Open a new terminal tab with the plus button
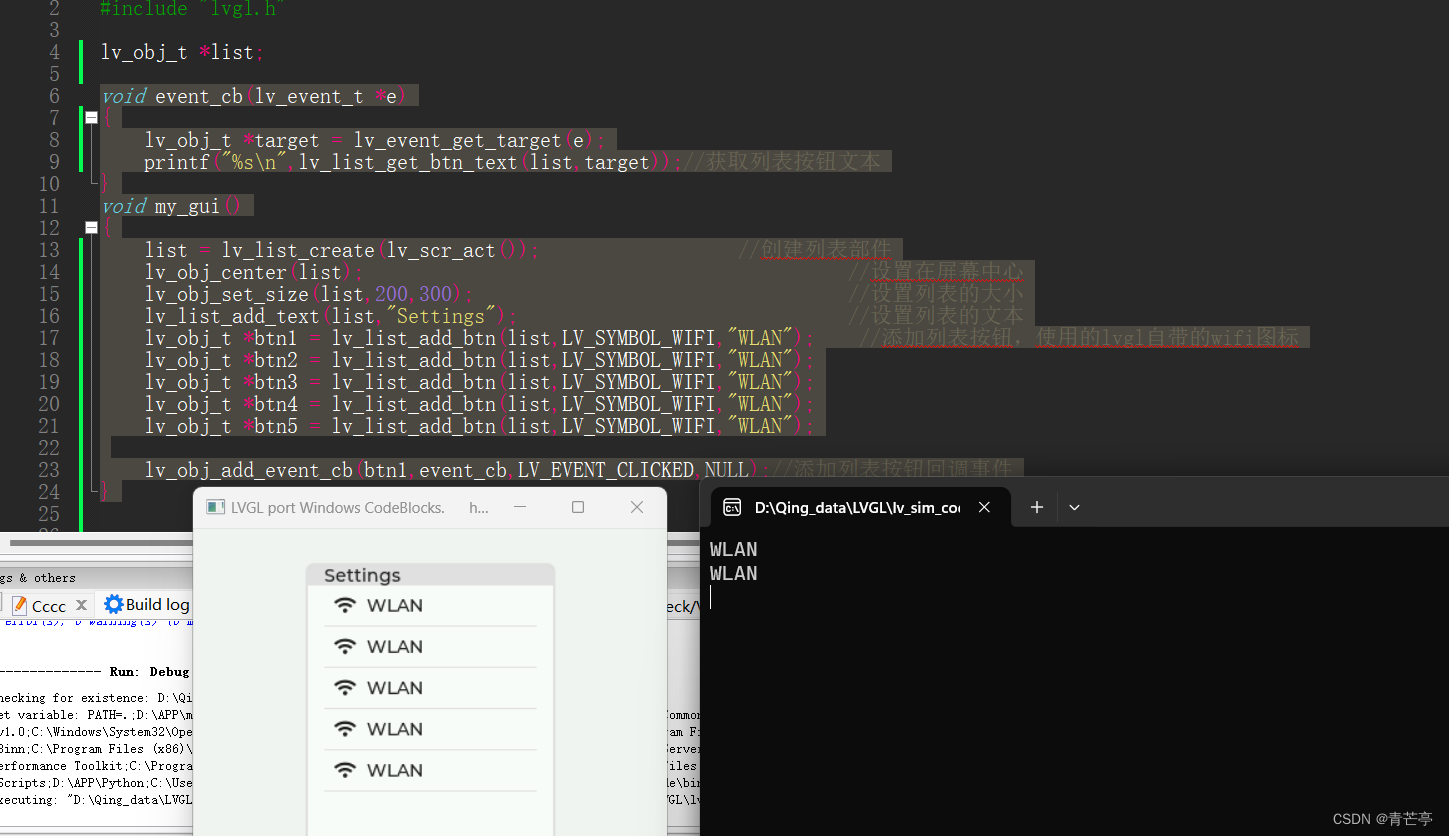Image resolution: width=1449 pixels, height=836 pixels. [x=1036, y=507]
